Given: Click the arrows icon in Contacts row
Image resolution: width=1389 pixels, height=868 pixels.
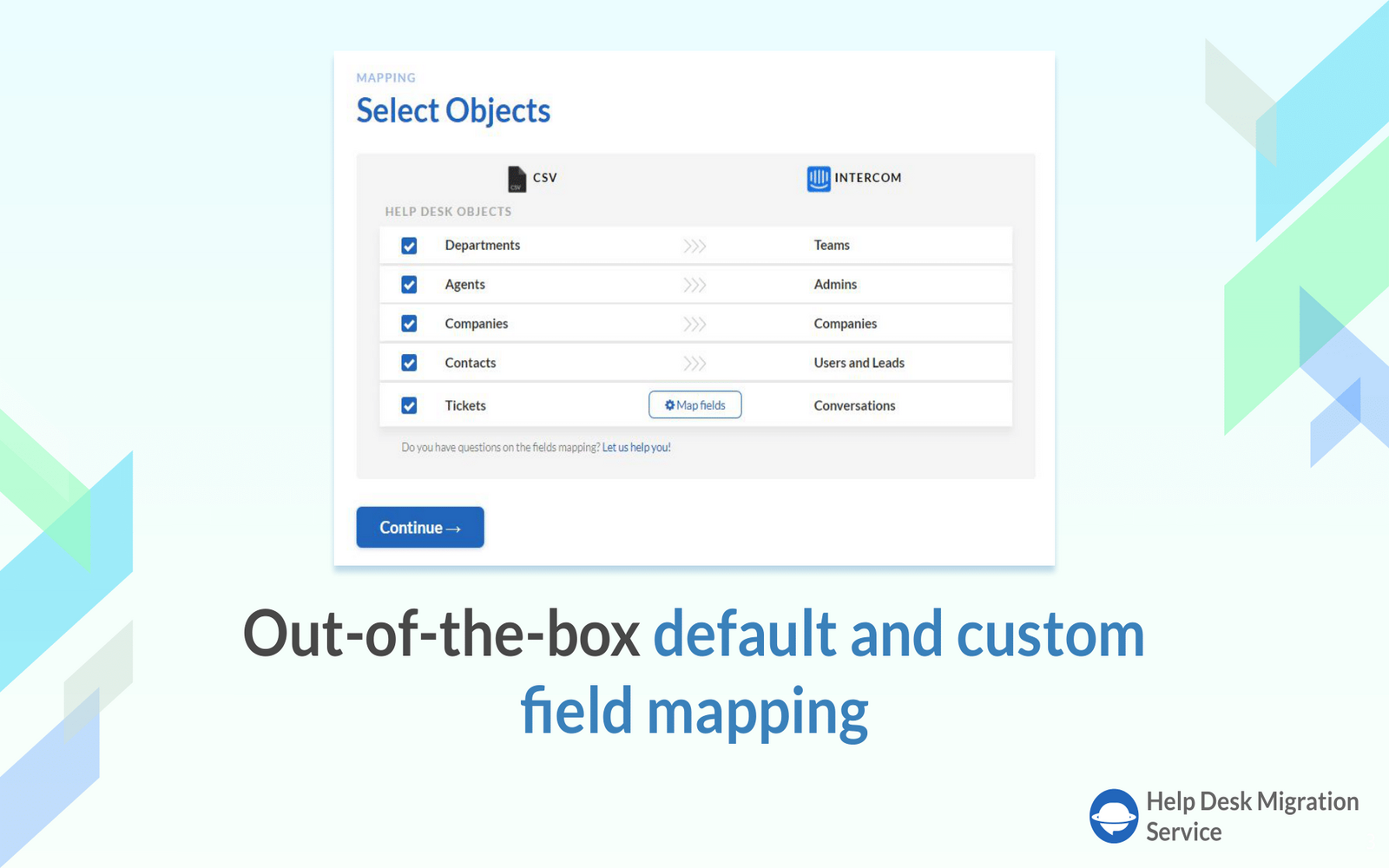Looking at the screenshot, I should pyautogui.click(x=694, y=364).
